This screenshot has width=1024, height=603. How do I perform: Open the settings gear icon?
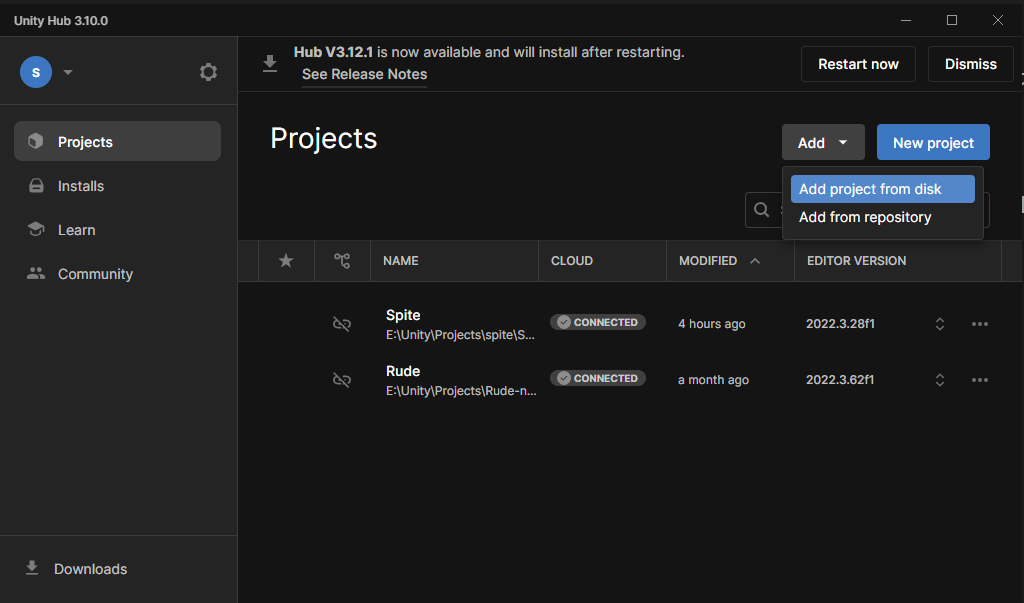point(208,72)
